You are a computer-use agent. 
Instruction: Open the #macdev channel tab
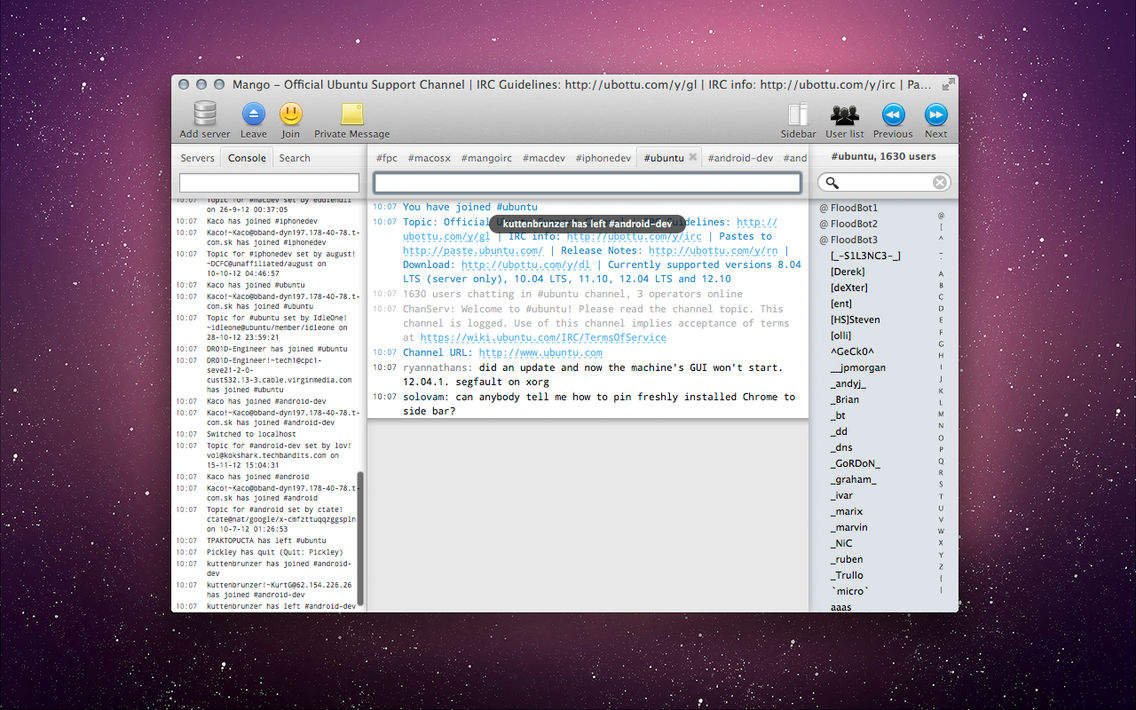point(543,158)
